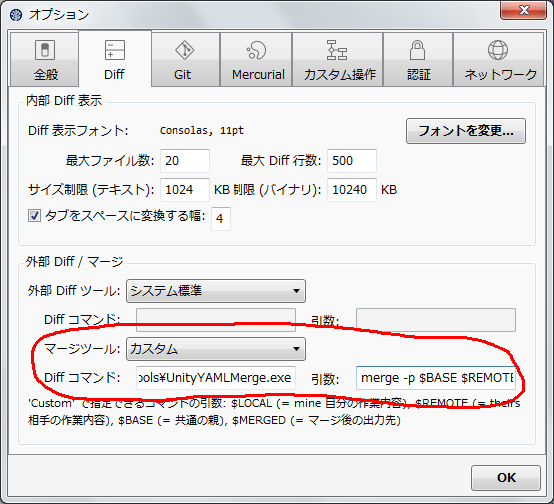Switch to the Git tab

[186, 59]
